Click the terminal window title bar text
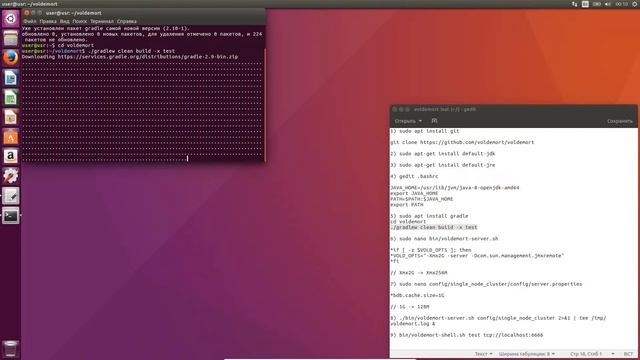640x360 pixels. coord(74,13)
